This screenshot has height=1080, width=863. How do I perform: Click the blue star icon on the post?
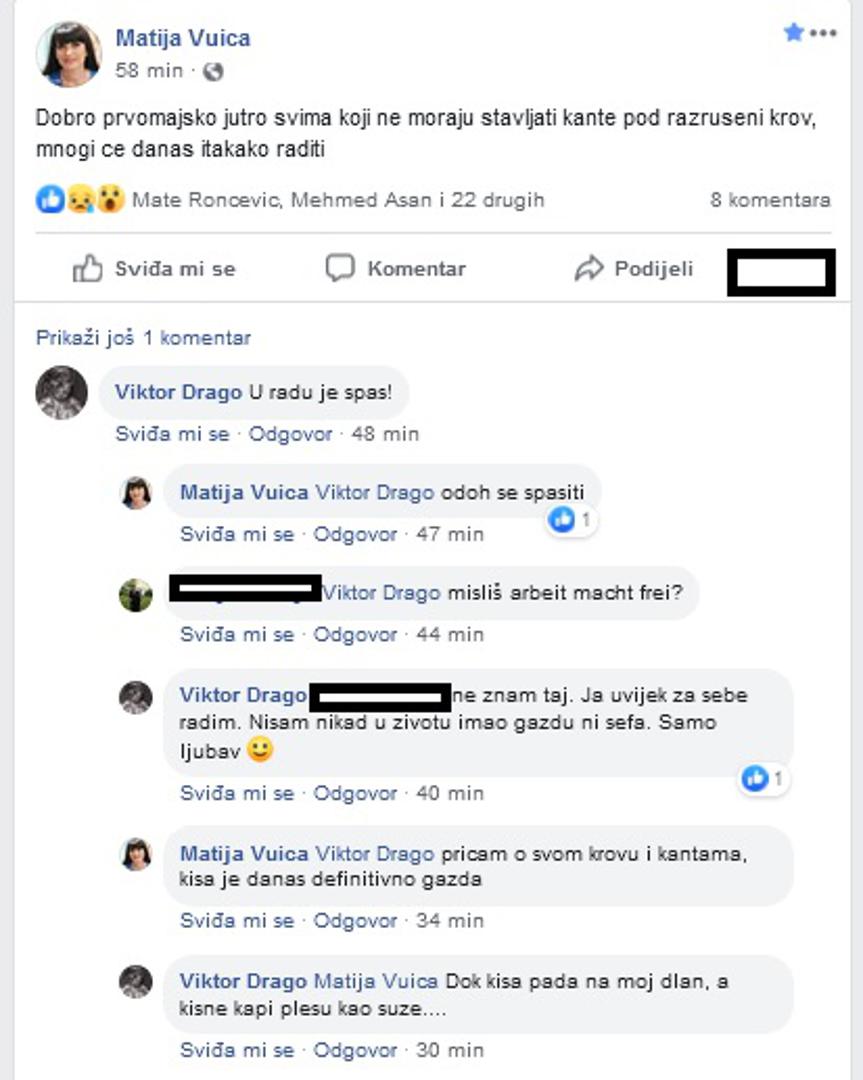(x=793, y=32)
